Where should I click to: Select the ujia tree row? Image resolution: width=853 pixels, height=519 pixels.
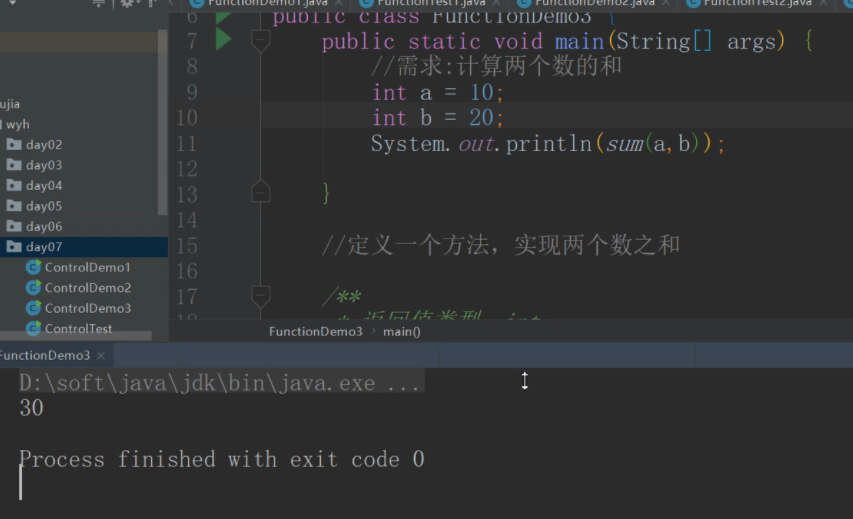coord(10,104)
